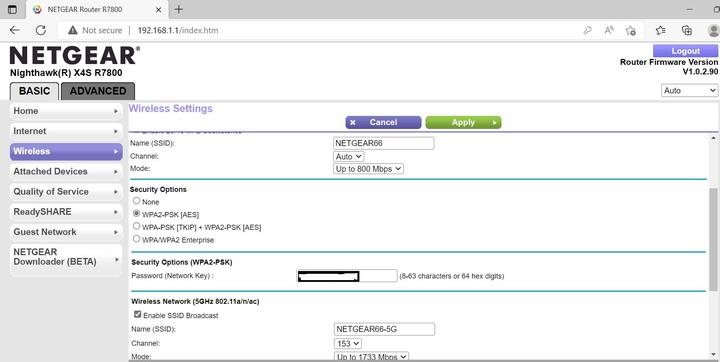Click the scrollbar up arrow

click(713, 138)
